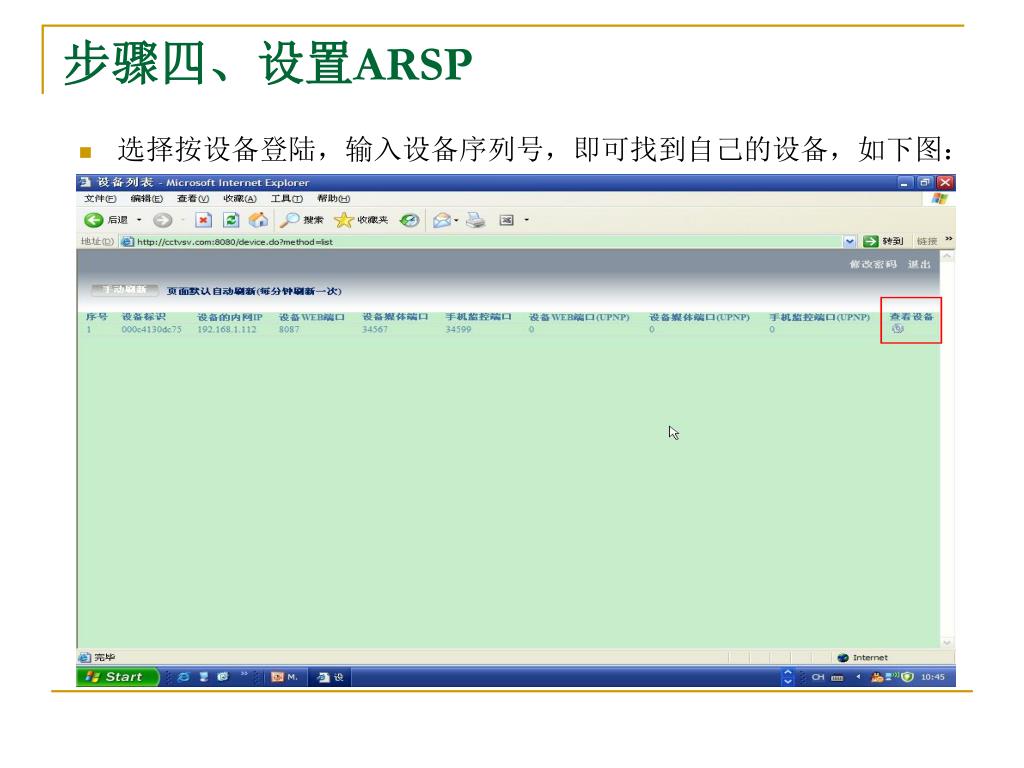The width and height of the screenshot is (1024, 768).
Task: Click the 设备WEB端口(UPNP) column header
Action: pos(579,317)
